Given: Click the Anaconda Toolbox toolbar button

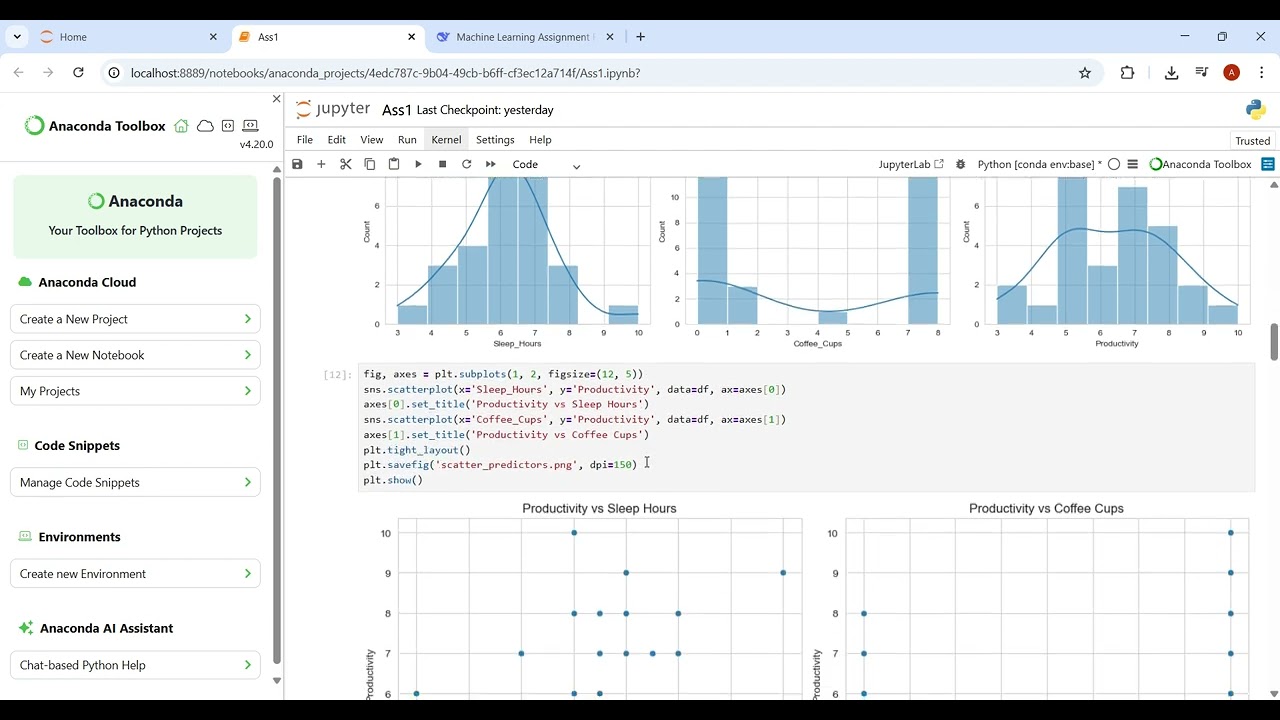Looking at the screenshot, I should click(x=1200, y=164).
